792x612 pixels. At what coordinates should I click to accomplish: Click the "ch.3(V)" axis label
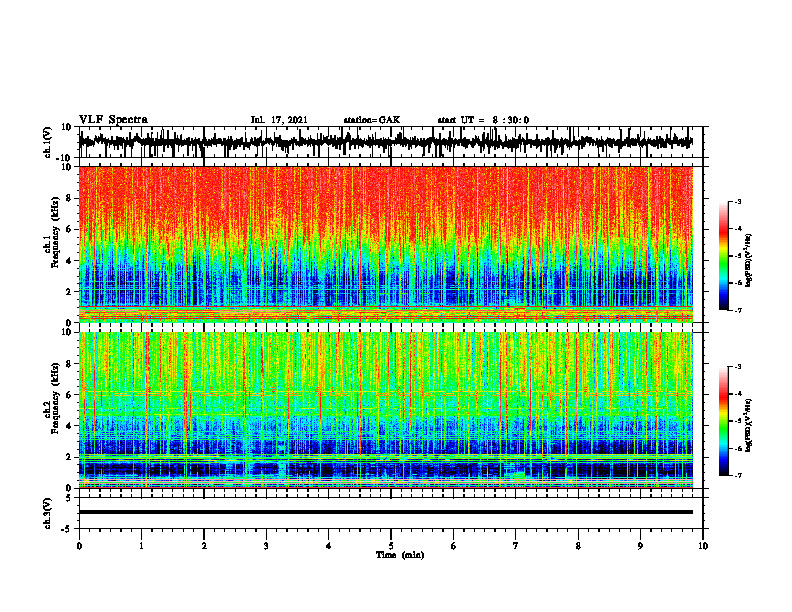pos(48,513)
